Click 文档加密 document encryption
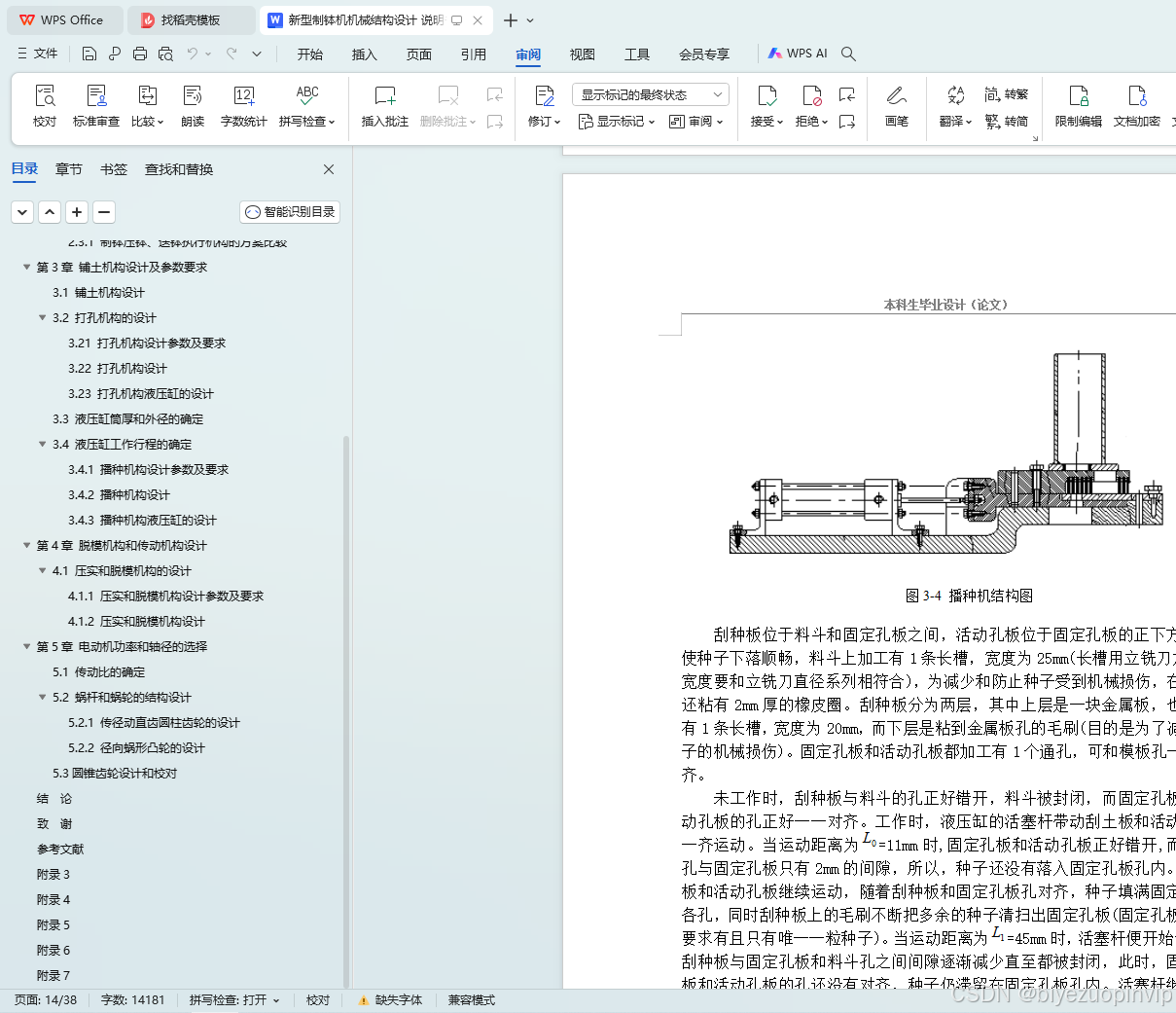 [x=1137, y=106]
